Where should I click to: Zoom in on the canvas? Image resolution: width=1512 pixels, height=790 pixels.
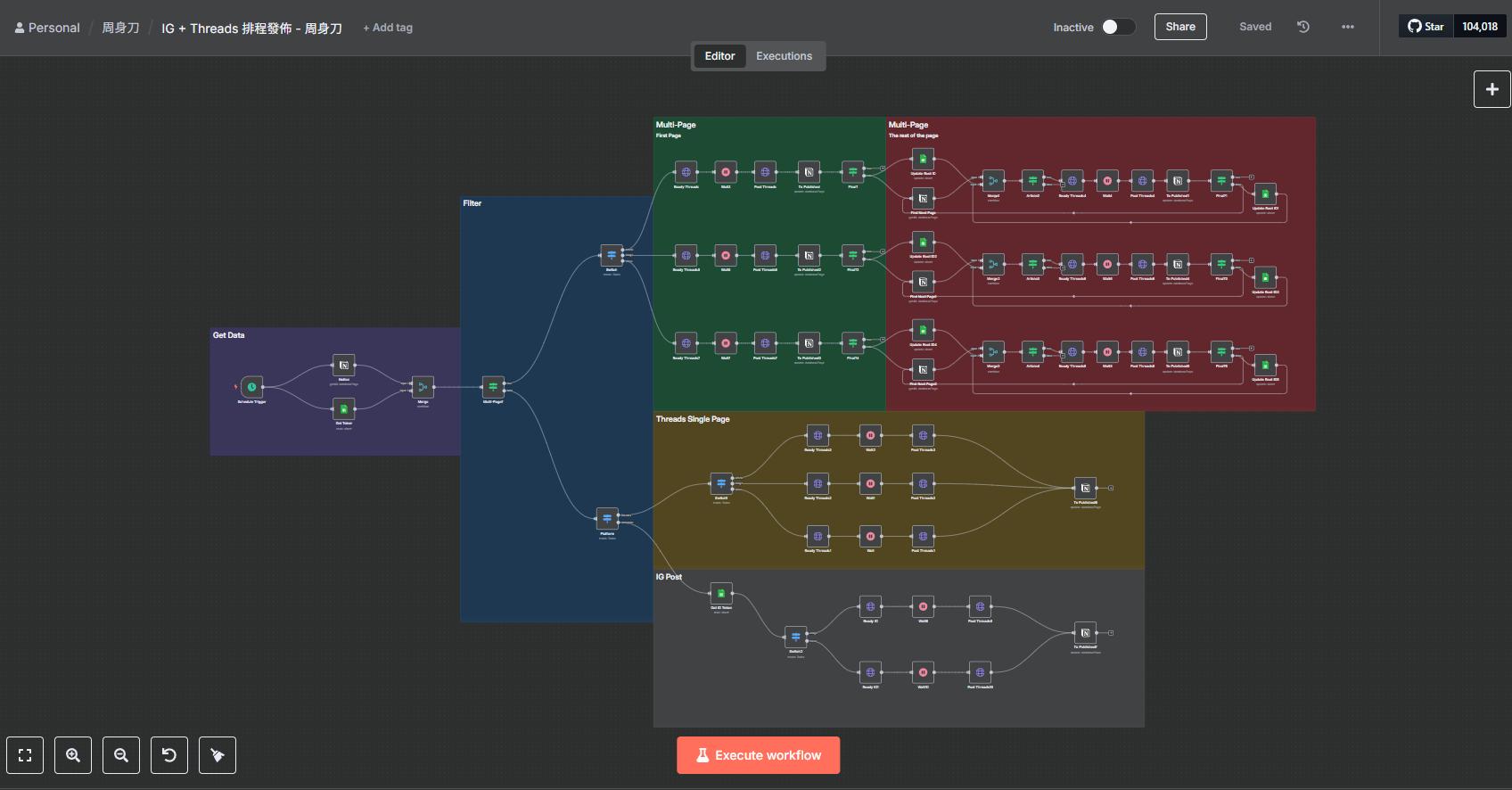point(73,755)
